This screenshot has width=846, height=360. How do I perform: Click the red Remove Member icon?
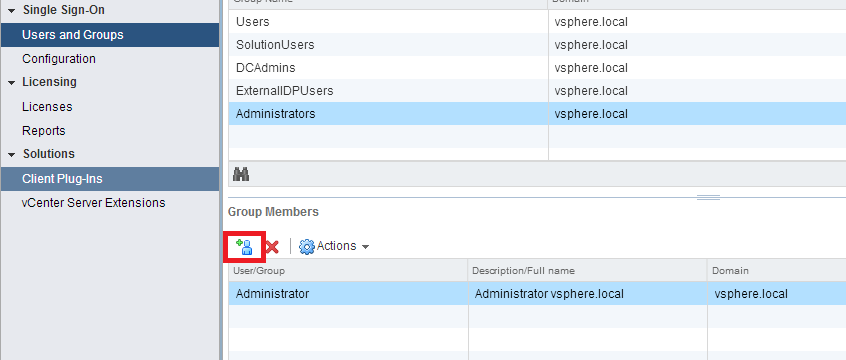click(x=272, y=247)
